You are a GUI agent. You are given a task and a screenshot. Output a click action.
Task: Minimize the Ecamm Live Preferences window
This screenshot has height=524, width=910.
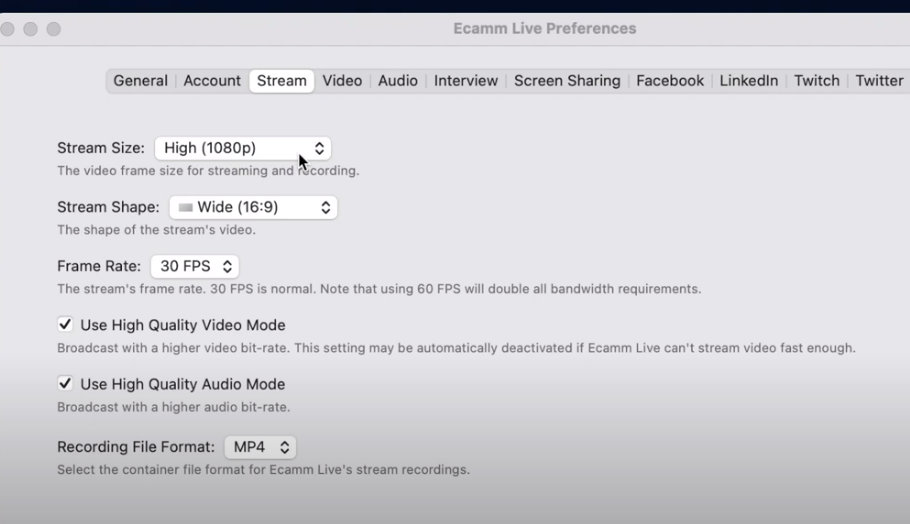tap(31, 29)
